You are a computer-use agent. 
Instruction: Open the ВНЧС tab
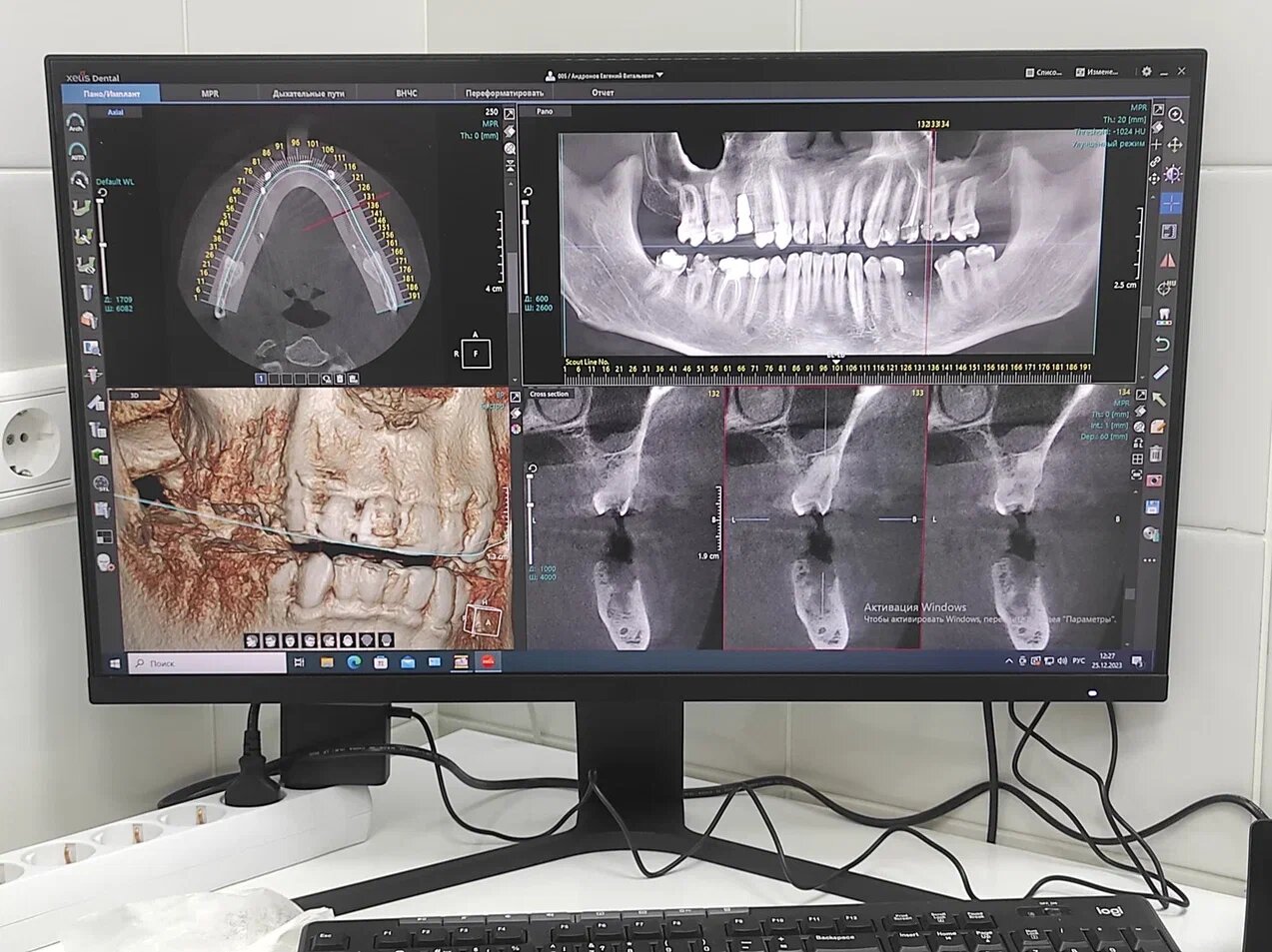(x=407, y=94)
